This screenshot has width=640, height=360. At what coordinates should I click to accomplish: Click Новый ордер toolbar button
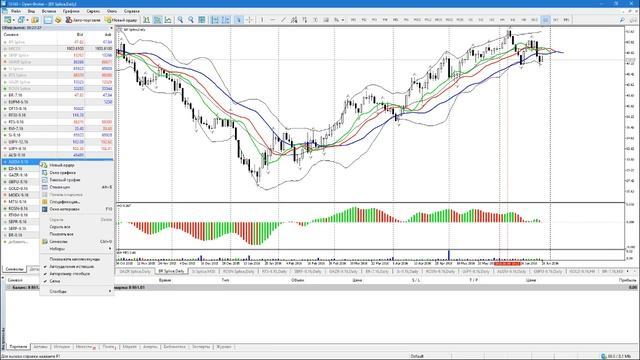[121, 20]
